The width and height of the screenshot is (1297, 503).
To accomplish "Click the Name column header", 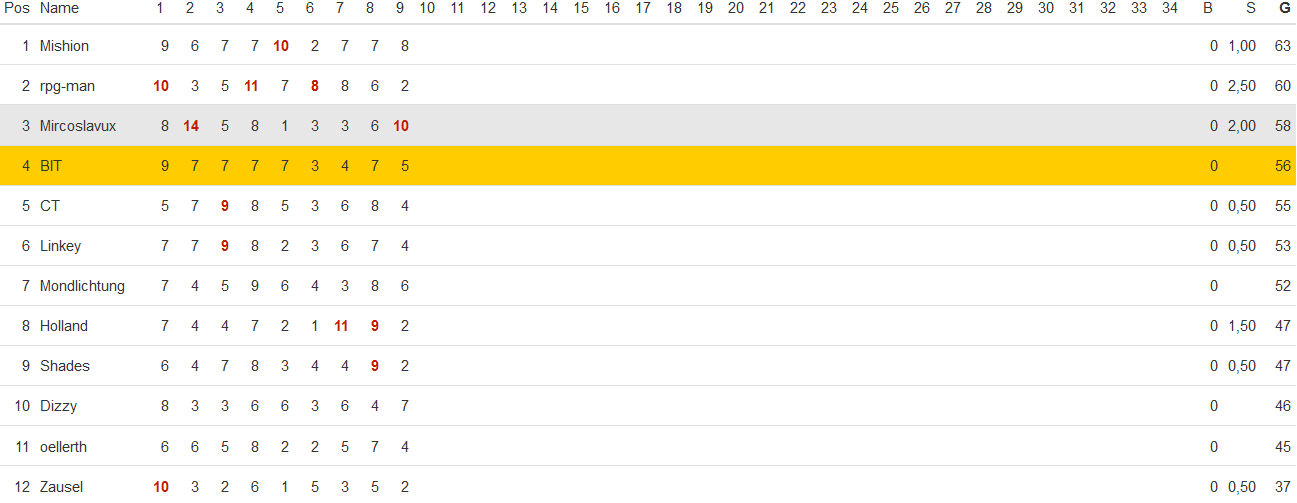I will [59, 9].
